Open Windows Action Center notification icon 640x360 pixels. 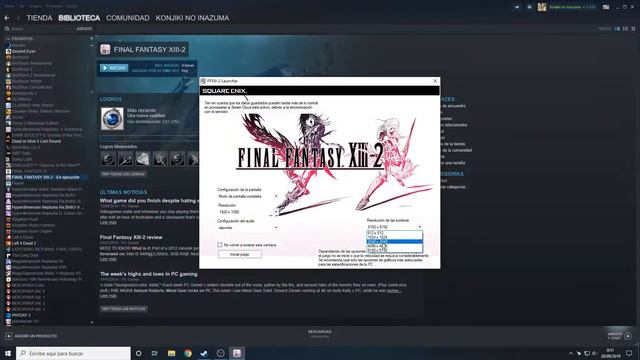(629, 353)
